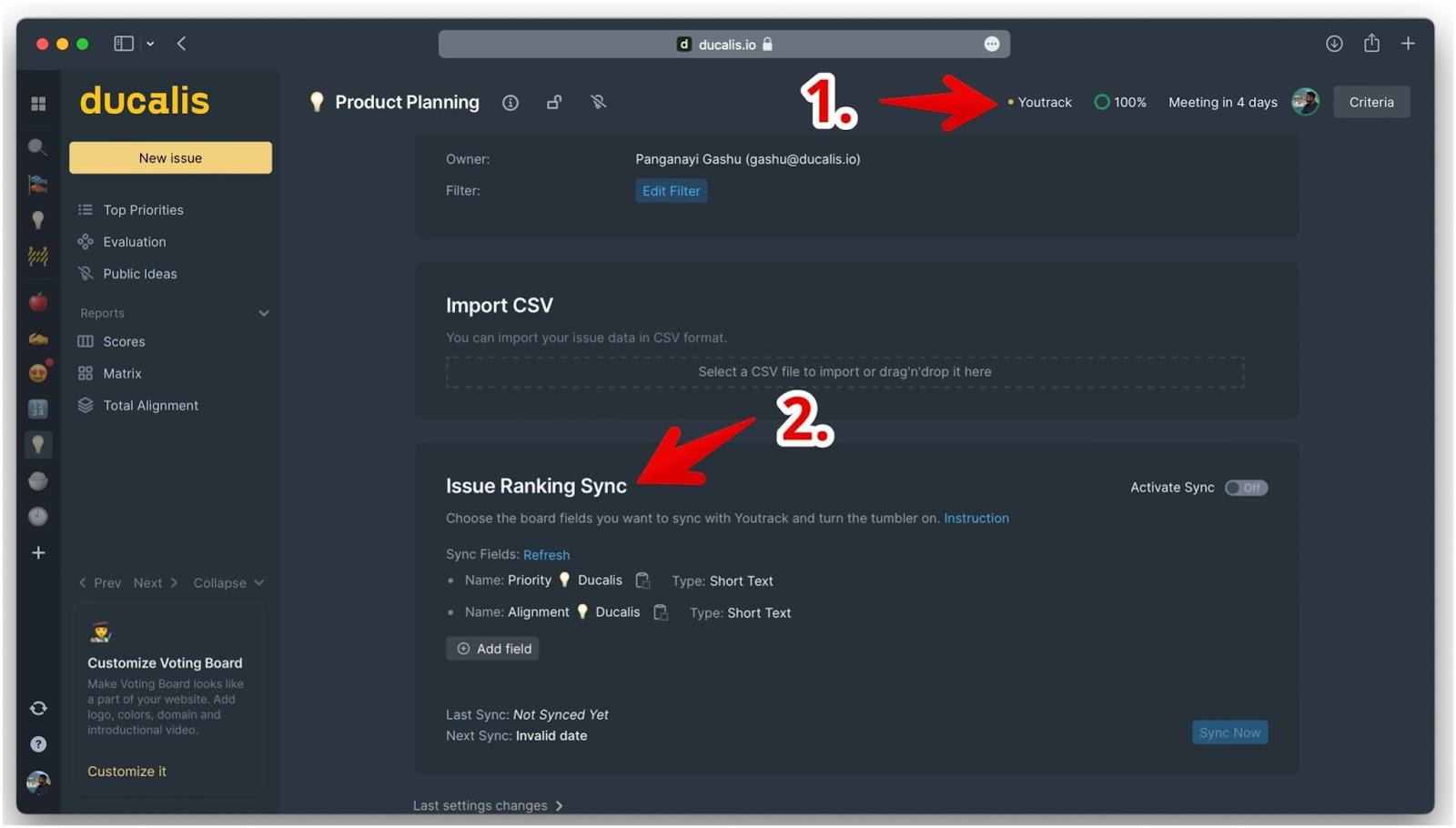Viewport: 1456px width, 828px height.
Task: Click the ducalis logo
Action: tap(145, 101)
